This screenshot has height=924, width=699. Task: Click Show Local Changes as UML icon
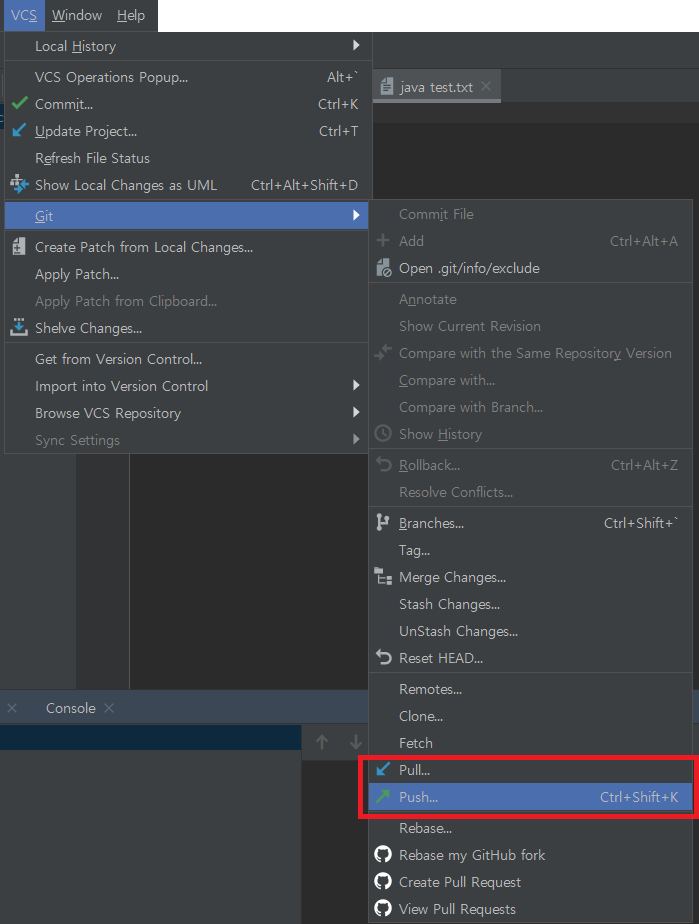[19, 184]
